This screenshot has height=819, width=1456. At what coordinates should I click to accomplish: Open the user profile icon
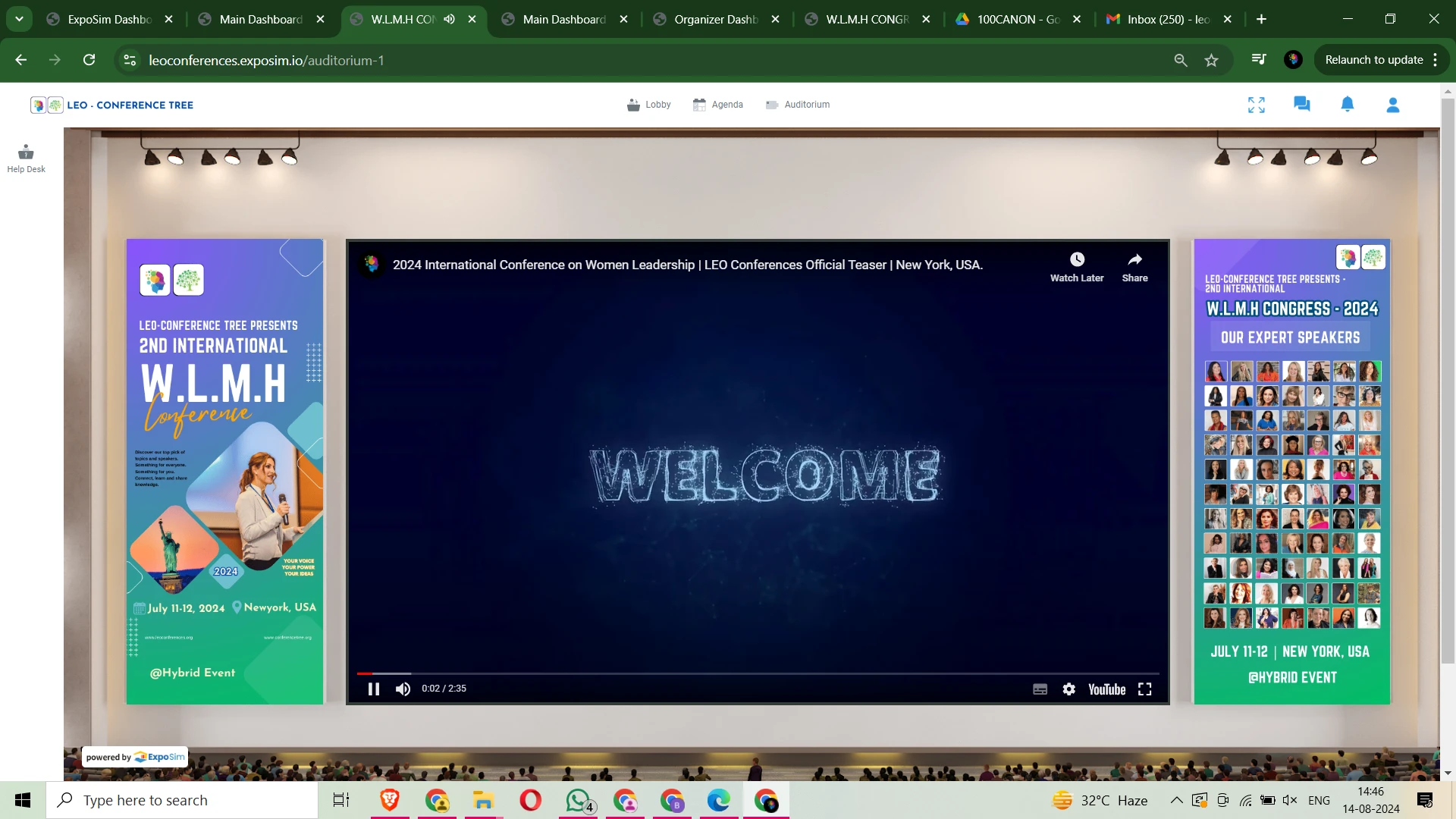(1392, 105)
